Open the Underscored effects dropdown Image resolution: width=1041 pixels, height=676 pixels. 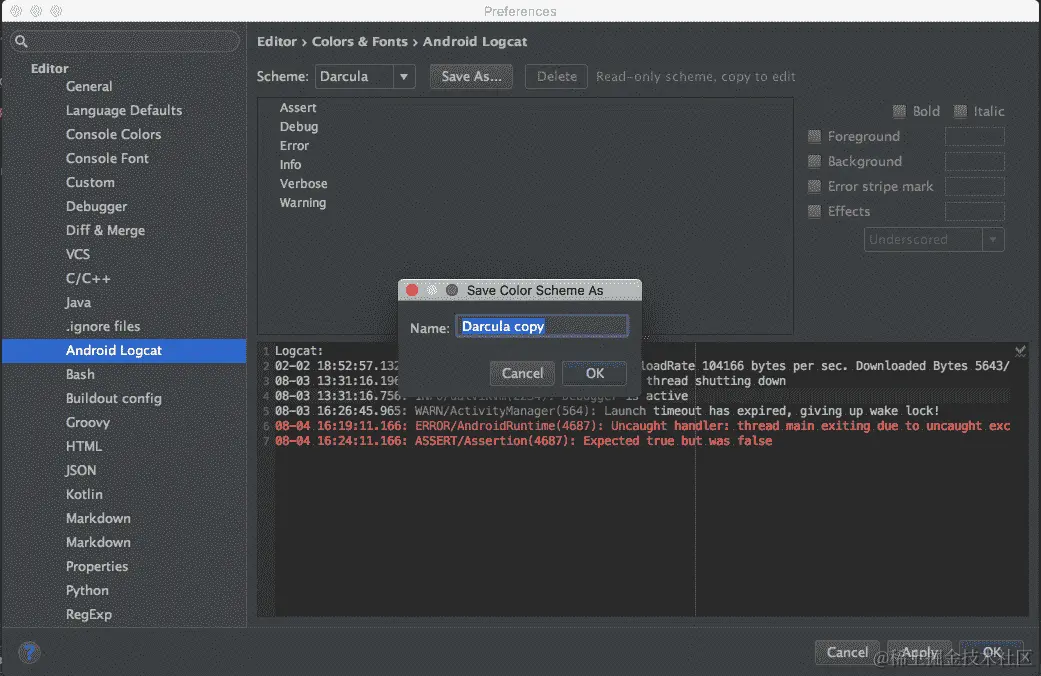coord(934,240)
